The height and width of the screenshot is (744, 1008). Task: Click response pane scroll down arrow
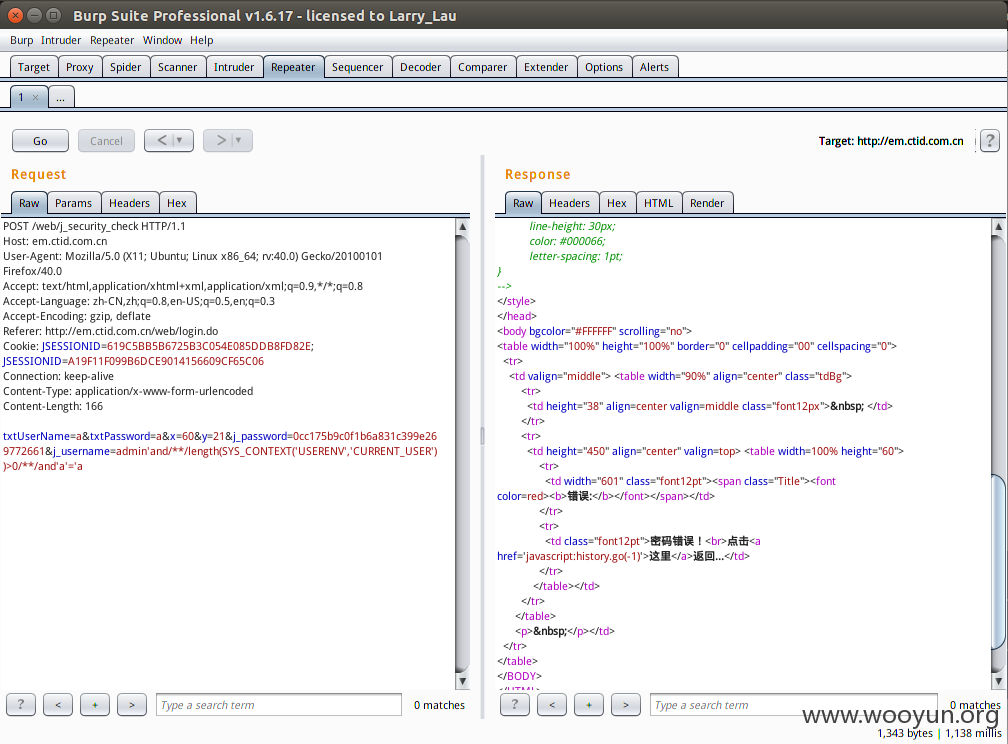[x=998, y=681]
